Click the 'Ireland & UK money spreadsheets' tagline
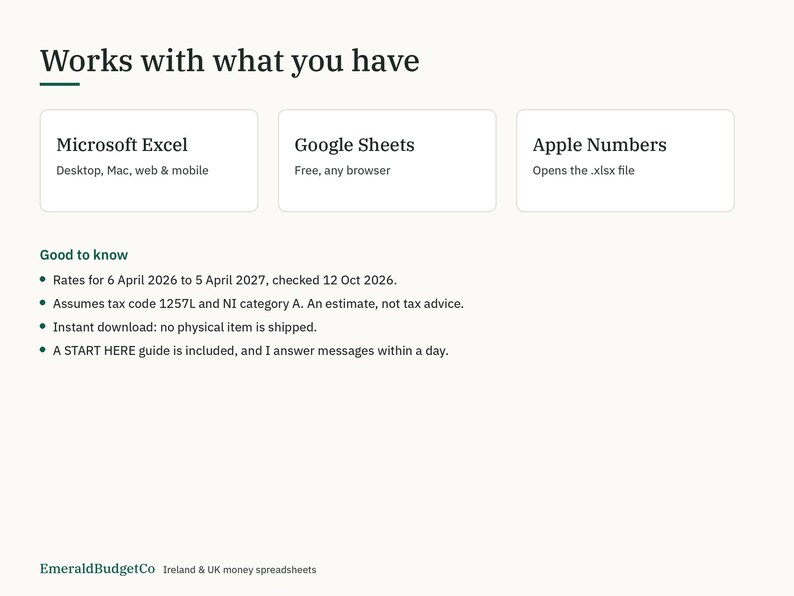Screen dimensions: 794x596 click(x=240, y=570)
